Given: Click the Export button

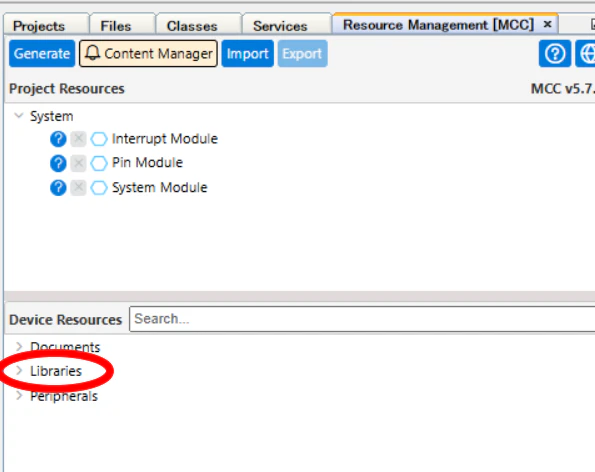Looking at the screenshot, I should (302, 53).
